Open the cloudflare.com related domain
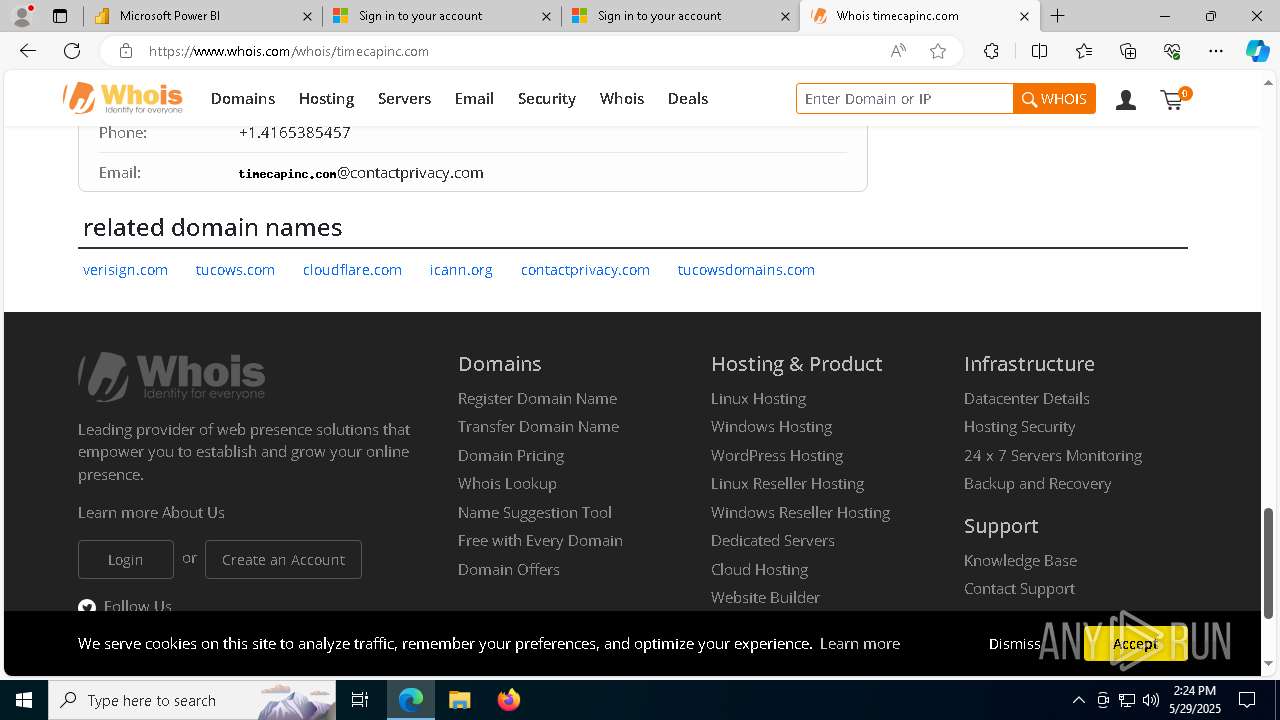The width and height of the screenshot is (1280, 720). click(352, 270)
